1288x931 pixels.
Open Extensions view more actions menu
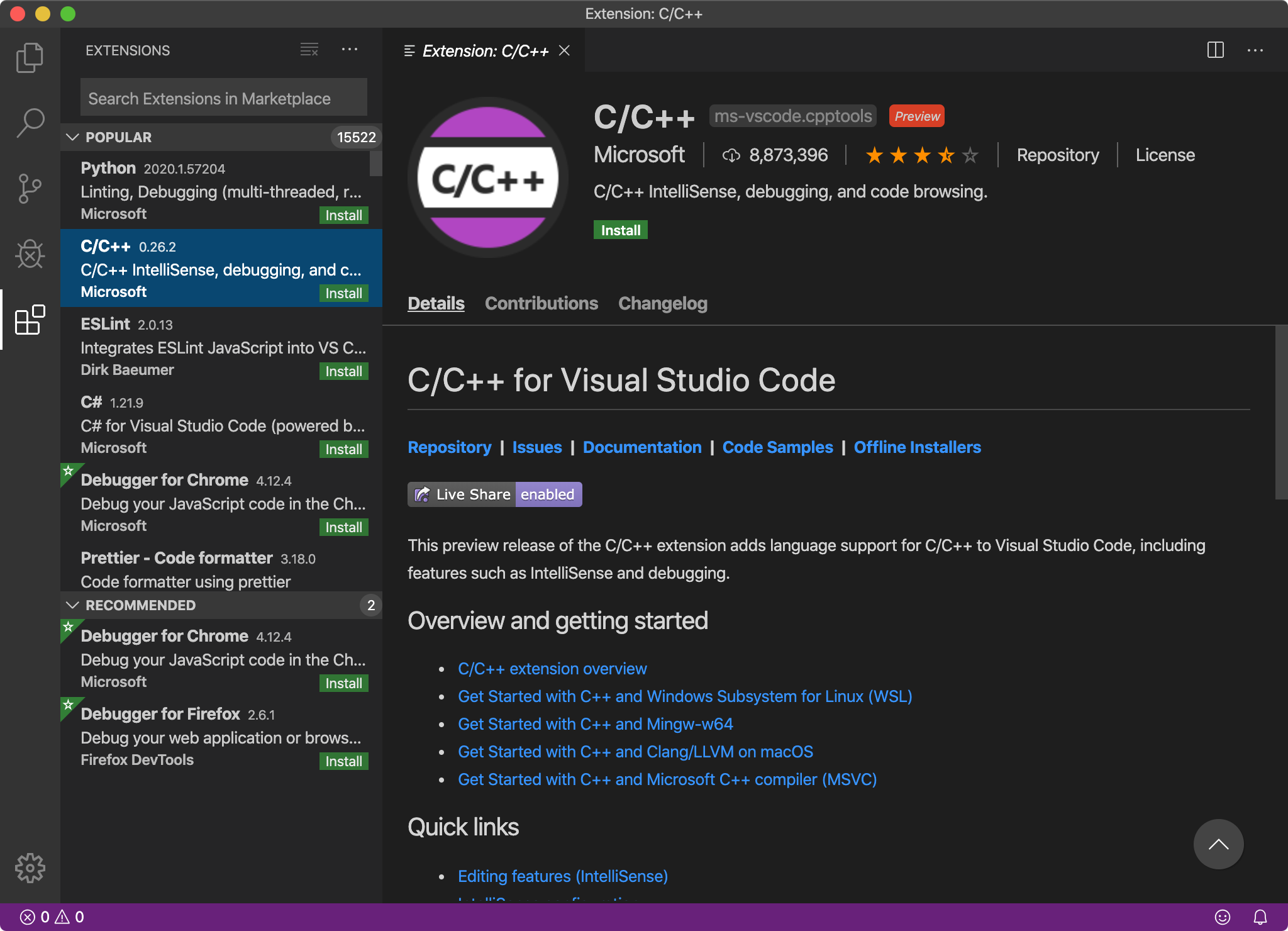click(x=350, y=50)
